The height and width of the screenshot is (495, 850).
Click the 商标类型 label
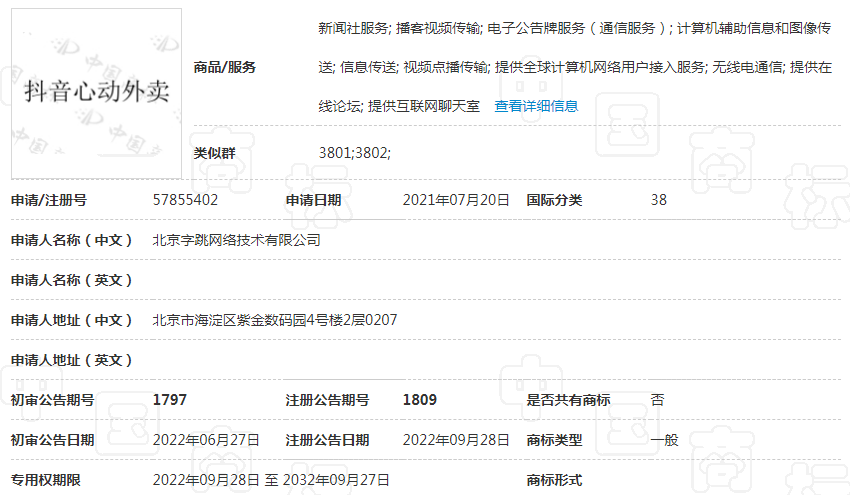554,440
